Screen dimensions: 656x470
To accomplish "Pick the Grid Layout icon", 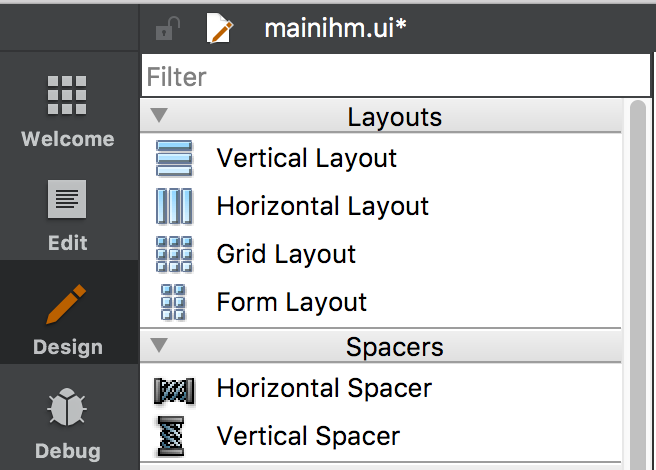I will (174, 254).
